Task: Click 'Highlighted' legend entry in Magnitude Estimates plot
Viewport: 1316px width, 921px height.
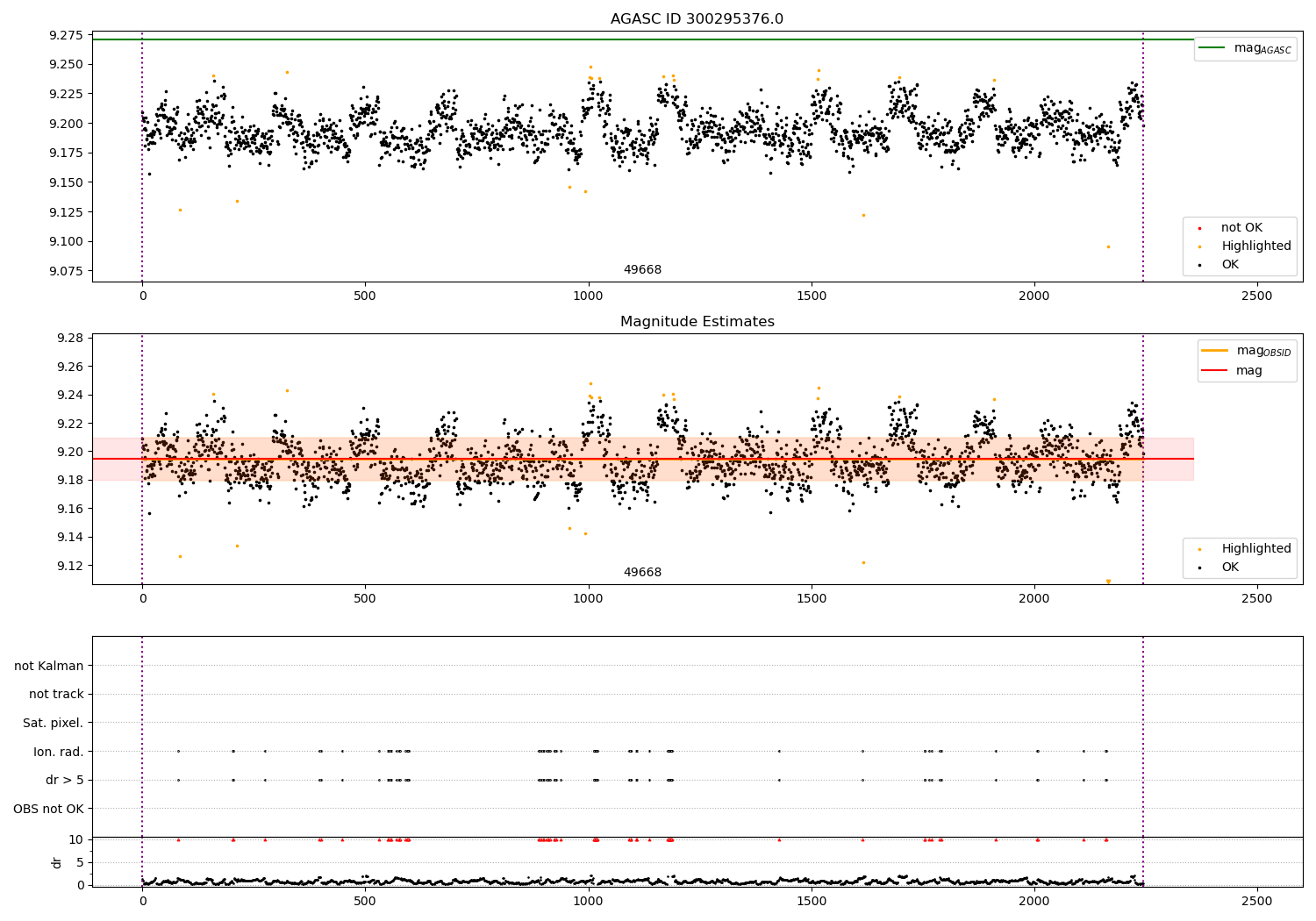Action: coord(1255,549)
